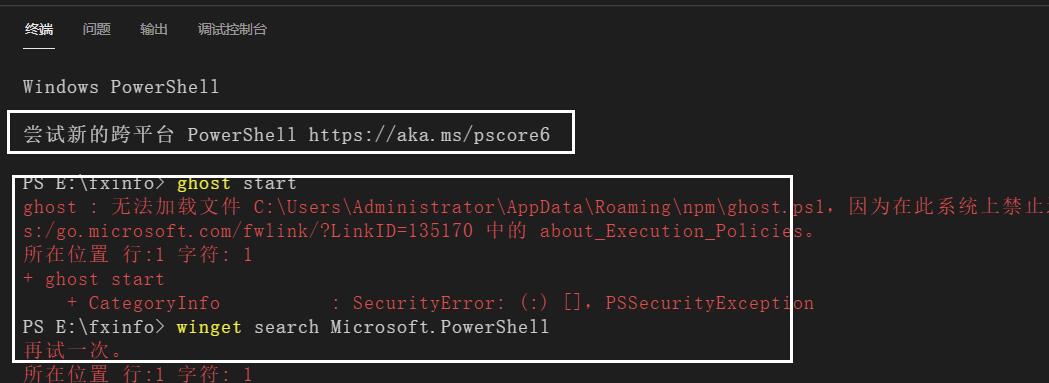Open the 问题 tab

point(96,29)
